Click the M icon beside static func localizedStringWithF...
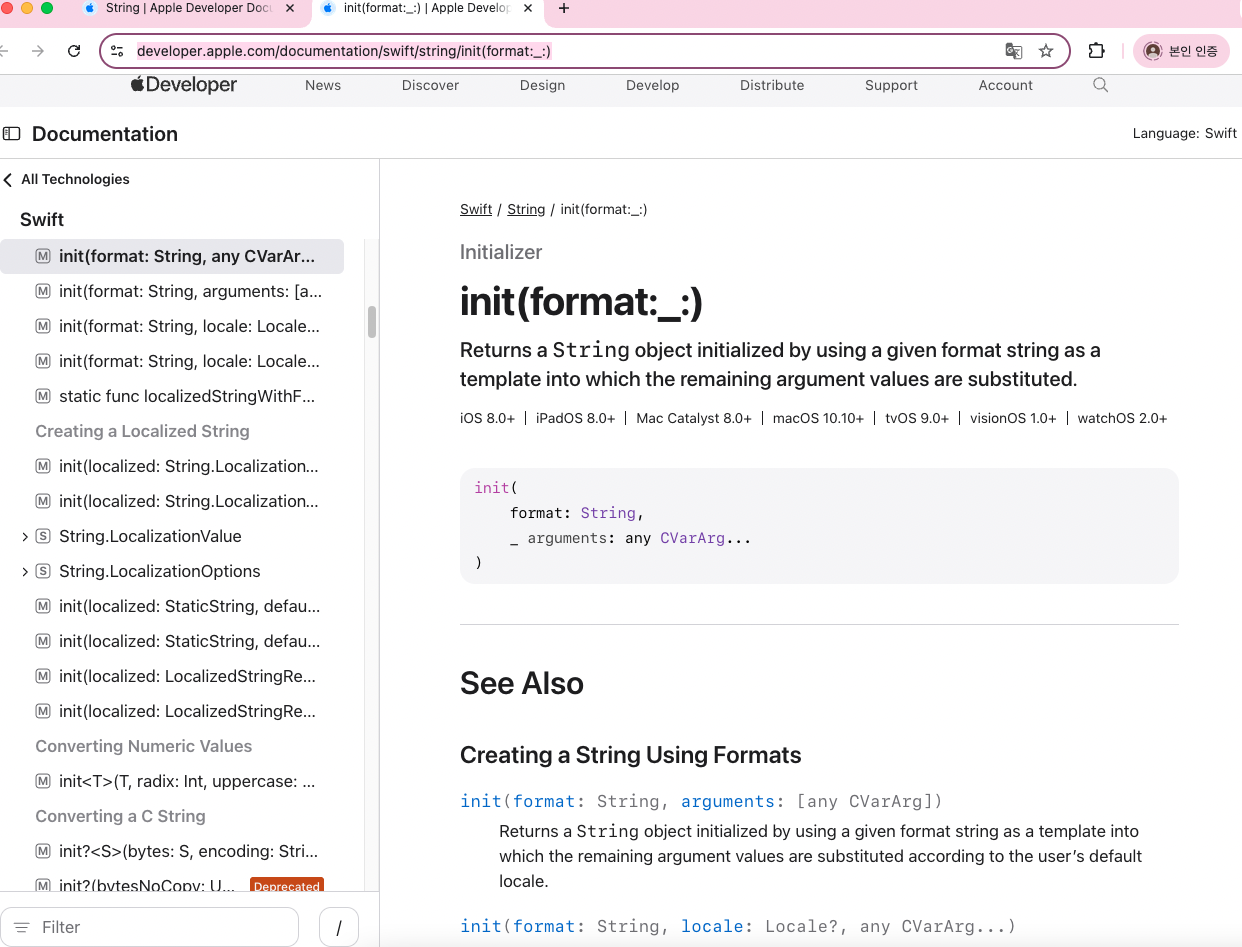Viewport: 1242px width, 947px height. 43,397
